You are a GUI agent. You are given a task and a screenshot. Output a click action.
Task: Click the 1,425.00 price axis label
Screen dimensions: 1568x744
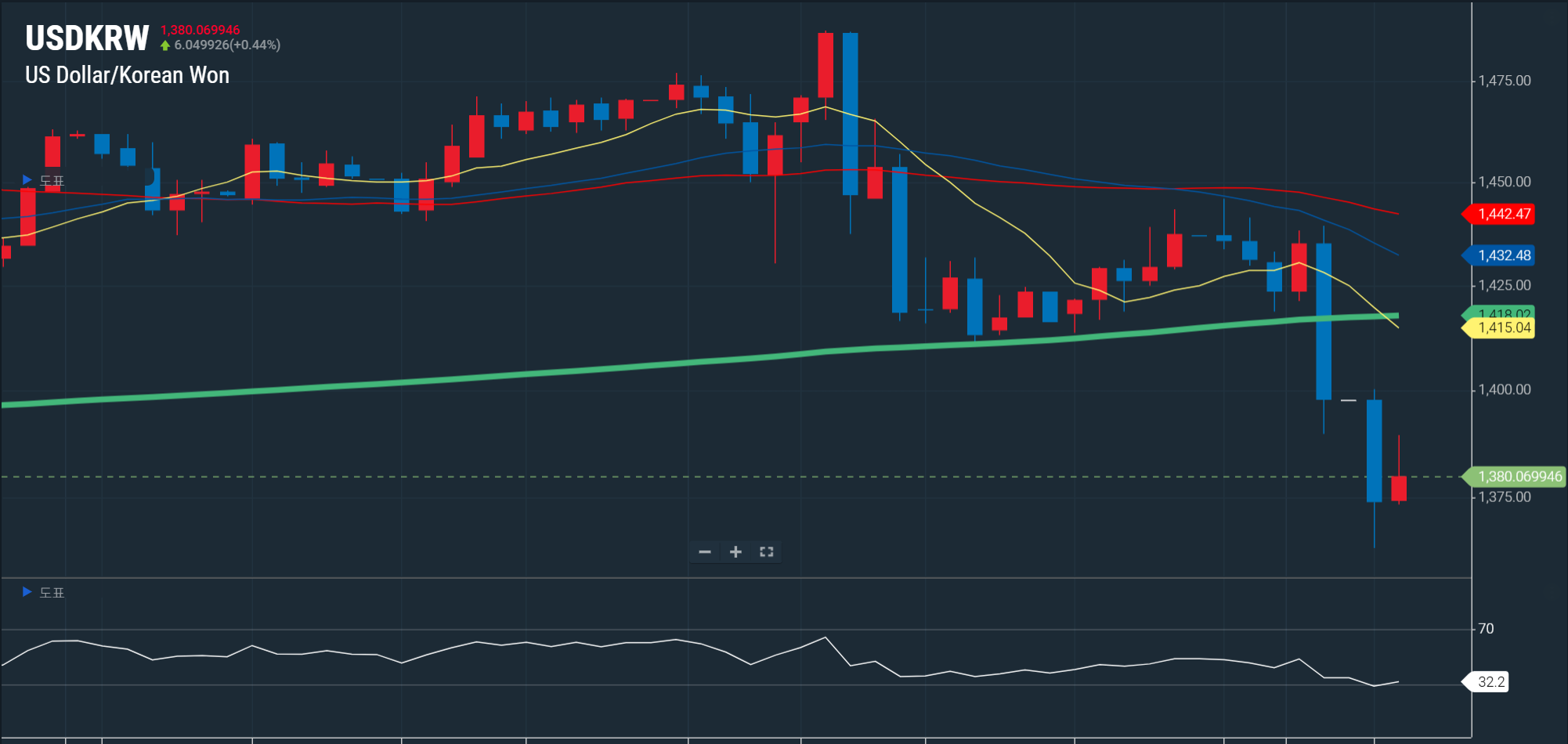click(x=1504, y=285)
